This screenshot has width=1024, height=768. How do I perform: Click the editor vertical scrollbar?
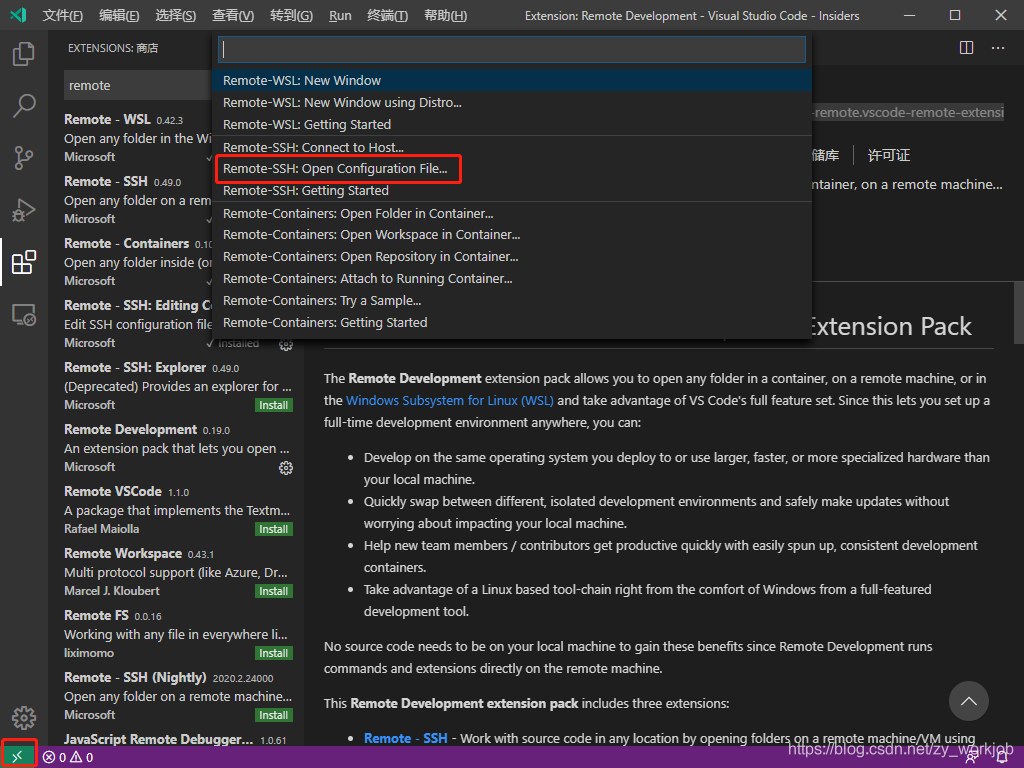click(x=1019, y=312)
